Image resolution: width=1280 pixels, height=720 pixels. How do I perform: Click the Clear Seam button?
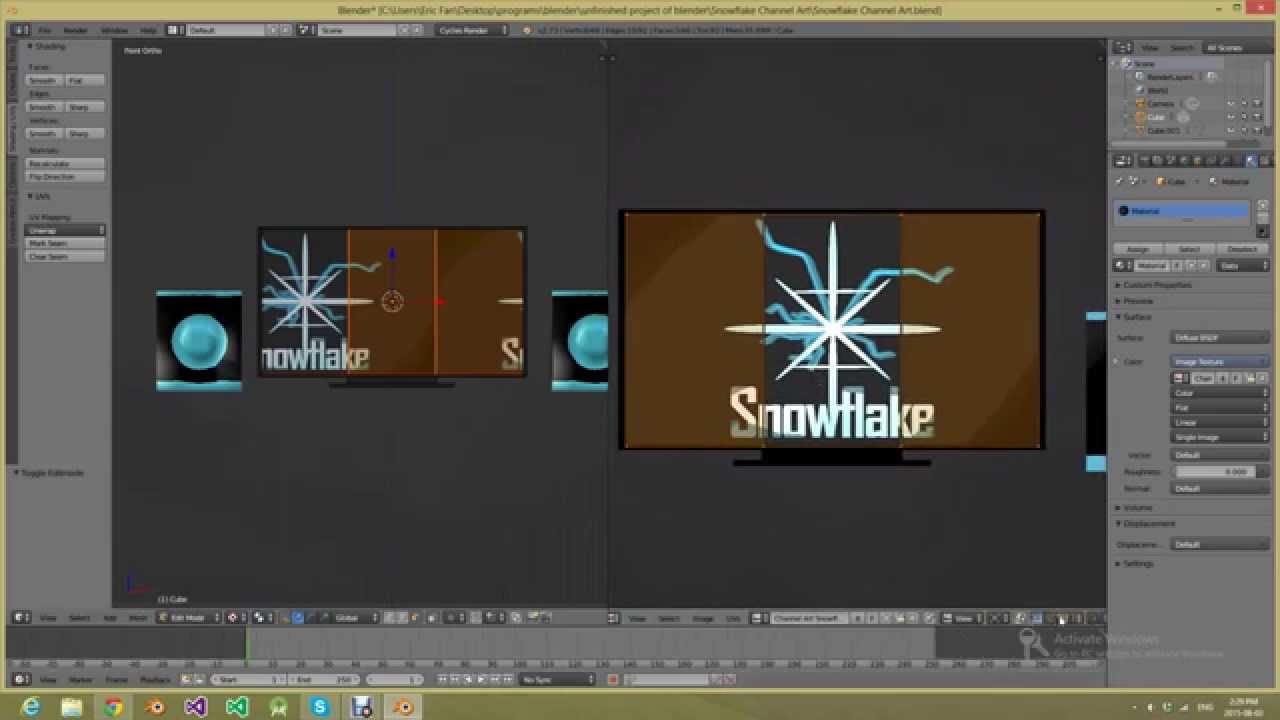[x=65, y=256]
